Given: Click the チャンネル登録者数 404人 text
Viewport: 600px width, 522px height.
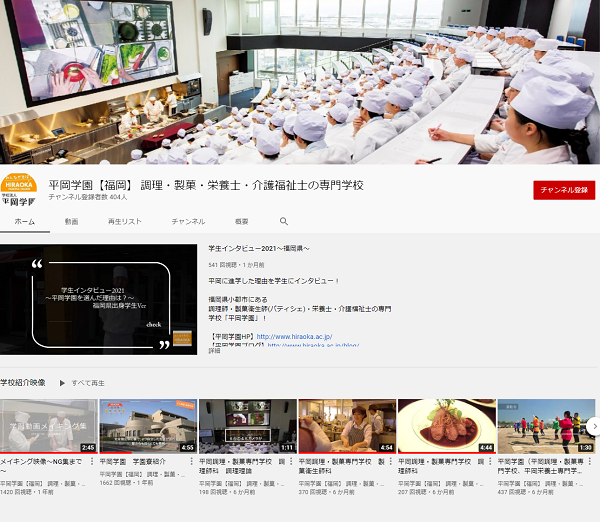Looking at the screenshot, I should pyautogui.click(x=88, y=197).
